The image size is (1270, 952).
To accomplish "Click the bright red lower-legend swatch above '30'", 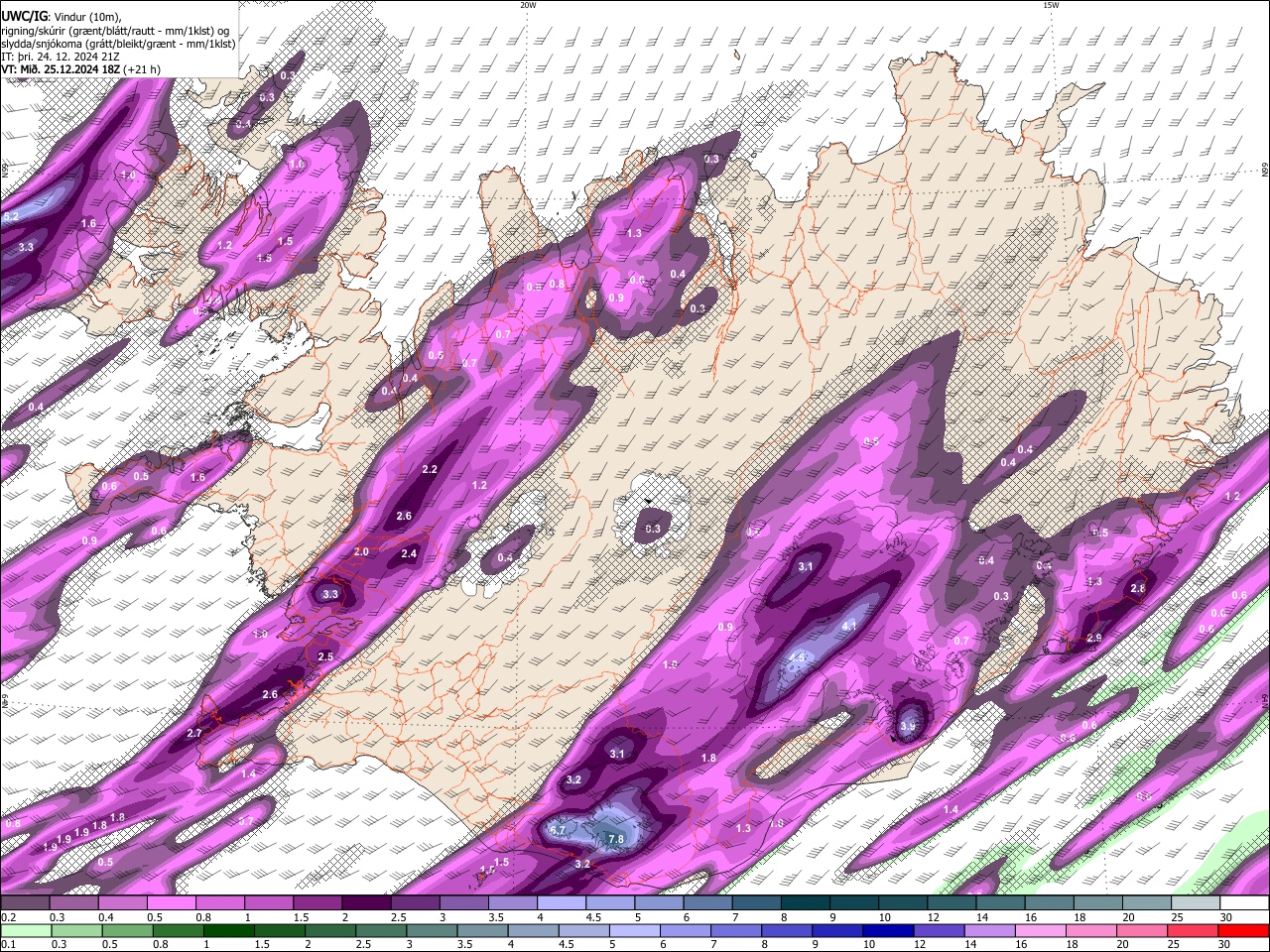I will click(x=1242, y=930).
